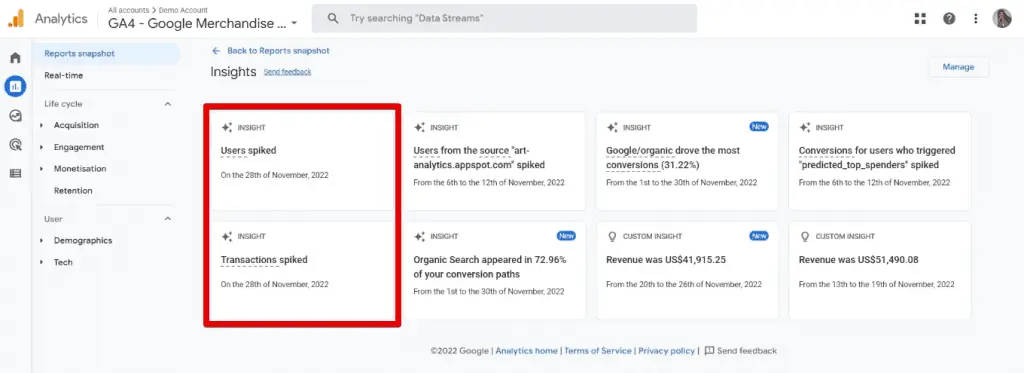
Task: Click the back arrow icon beside Back to Reports snapshot
Action: tap(216, 50)
